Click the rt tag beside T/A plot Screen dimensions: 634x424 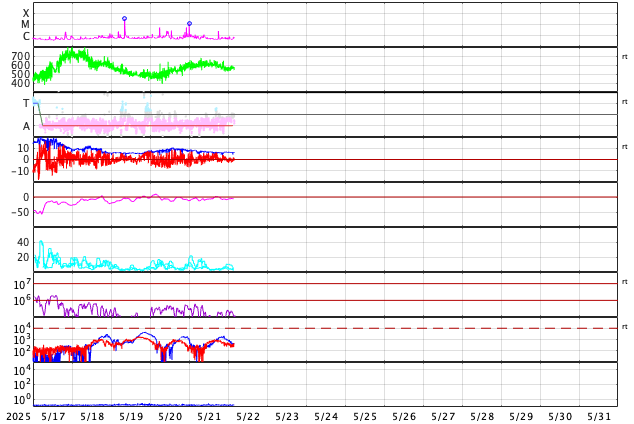625,101
